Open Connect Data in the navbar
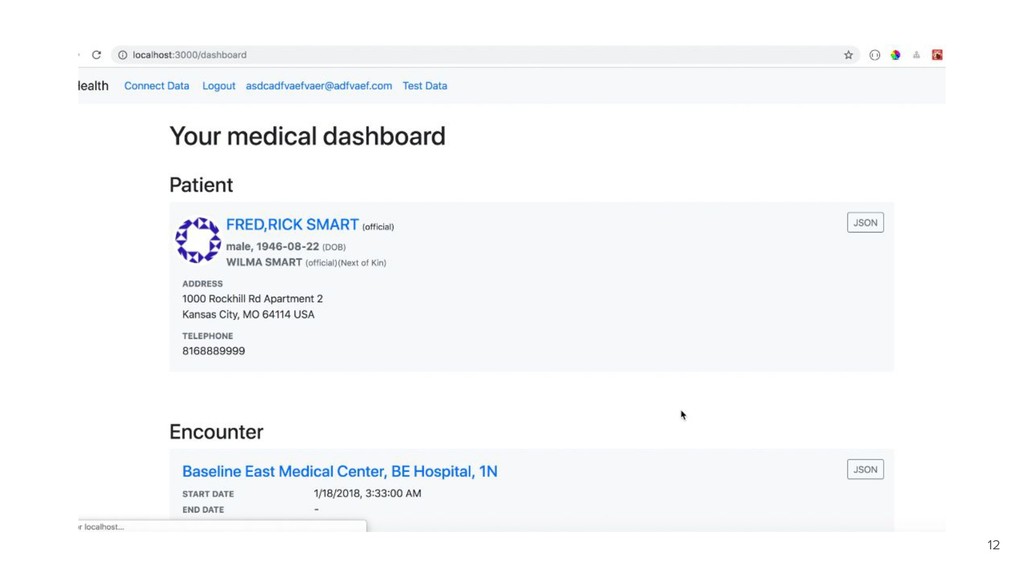Image resolution: width=1024 pixels, height=576 pixels. point(157,86)
